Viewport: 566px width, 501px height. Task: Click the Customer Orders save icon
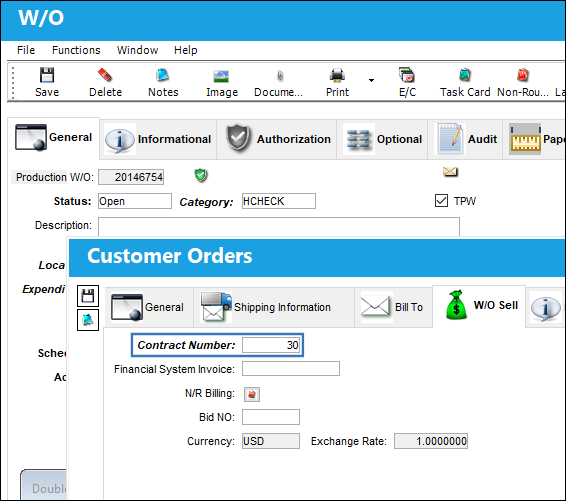pyautogui.click(x=88, y=296)
